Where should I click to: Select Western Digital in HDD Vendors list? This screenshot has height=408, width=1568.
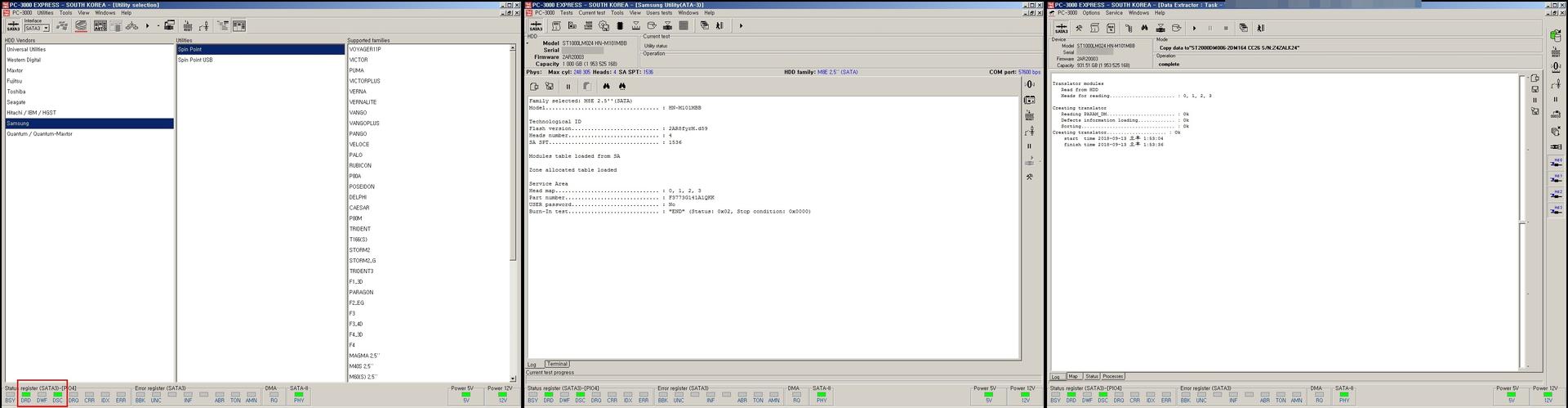click(88, 60)
